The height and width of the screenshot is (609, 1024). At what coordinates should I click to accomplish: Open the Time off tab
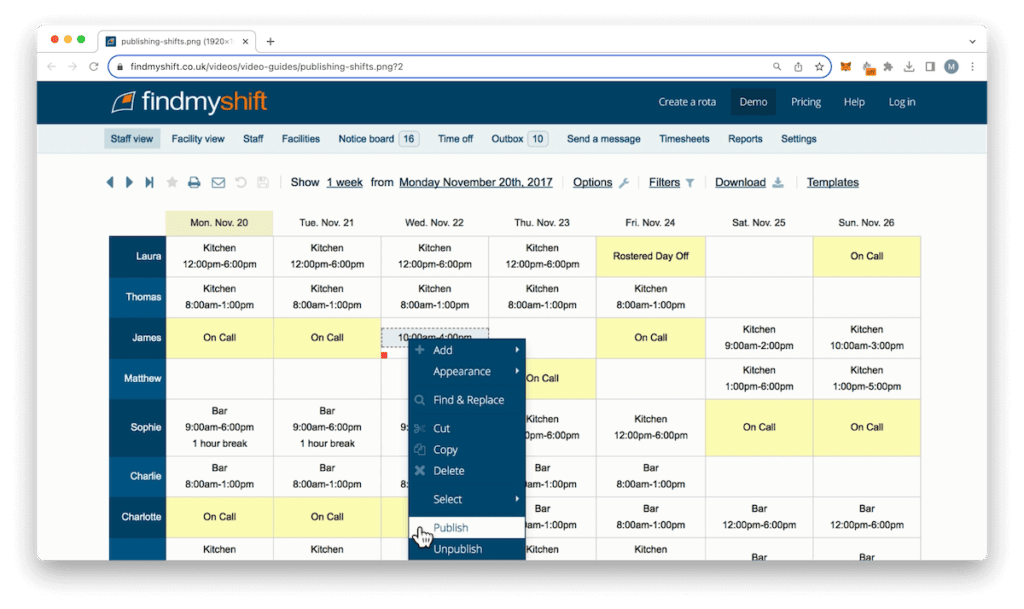pos(455,138)
